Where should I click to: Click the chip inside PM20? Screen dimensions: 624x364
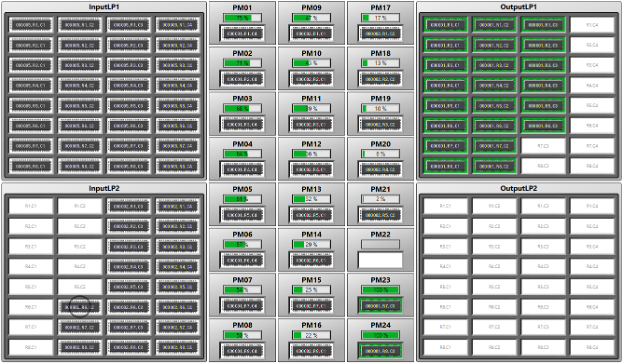click(x=380, y=170)
